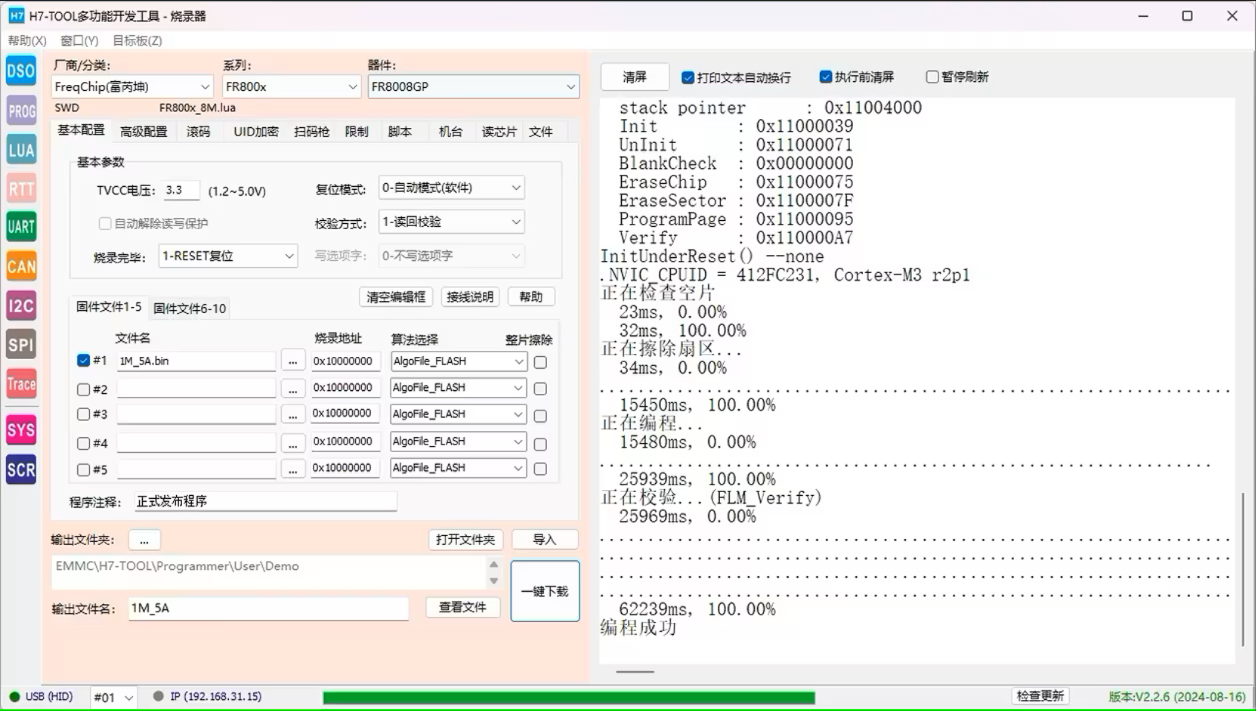Click the log panel horizontal scrollbar

[635, 672]
